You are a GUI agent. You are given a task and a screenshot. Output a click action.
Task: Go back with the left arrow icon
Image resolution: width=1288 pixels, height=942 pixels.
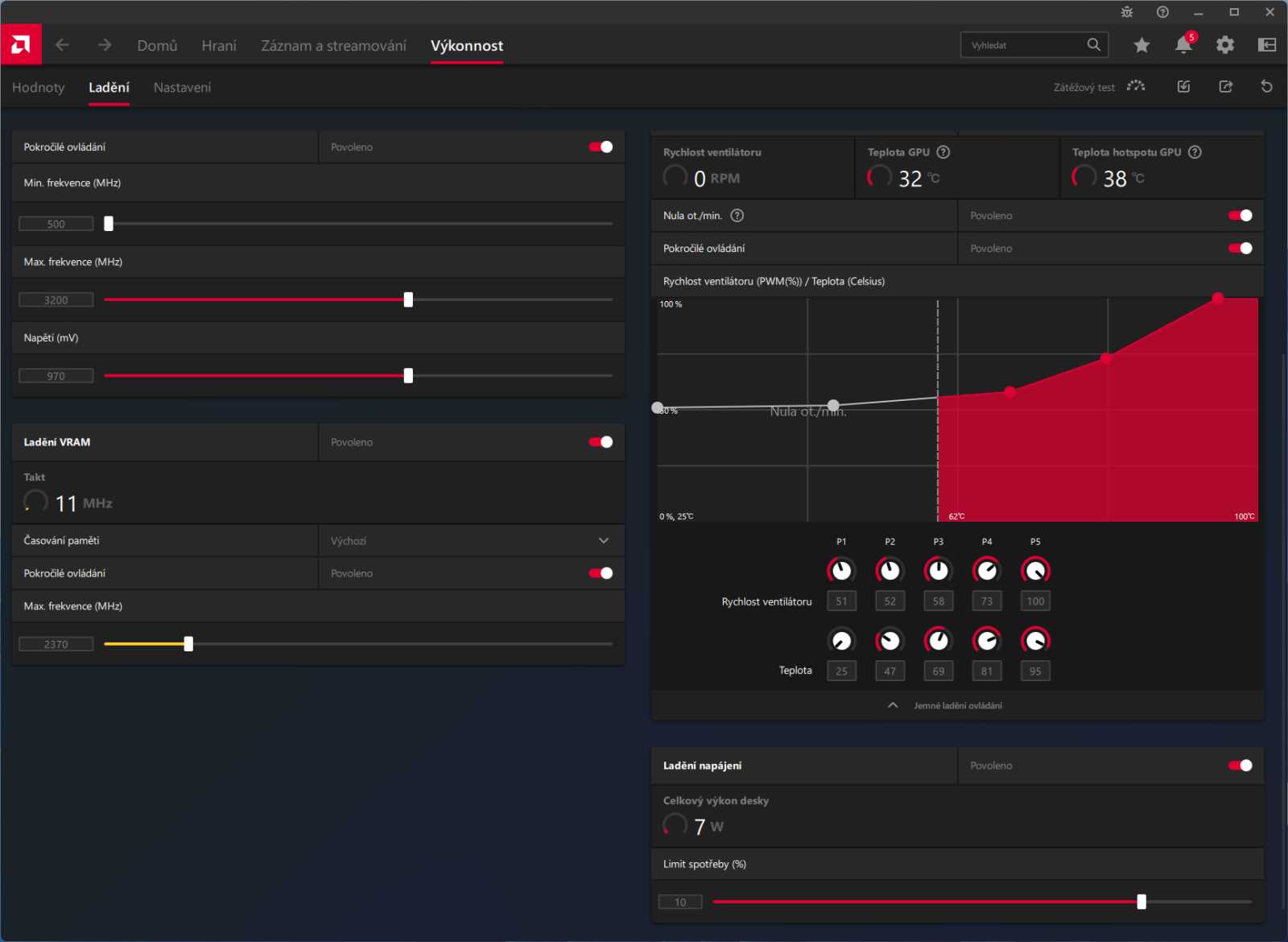(62, 45)
